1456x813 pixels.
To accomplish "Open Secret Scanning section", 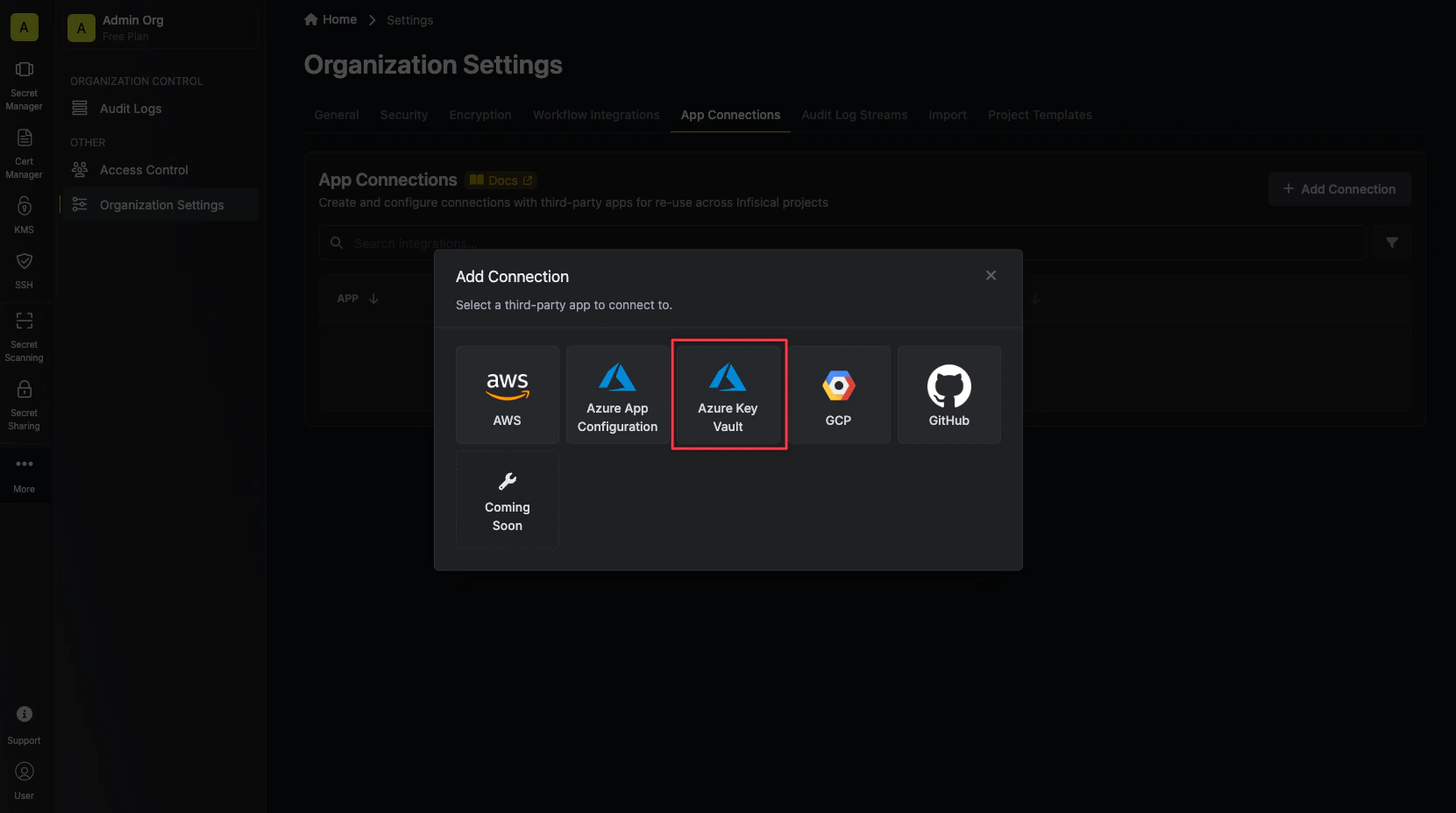I will pos(25,337).
